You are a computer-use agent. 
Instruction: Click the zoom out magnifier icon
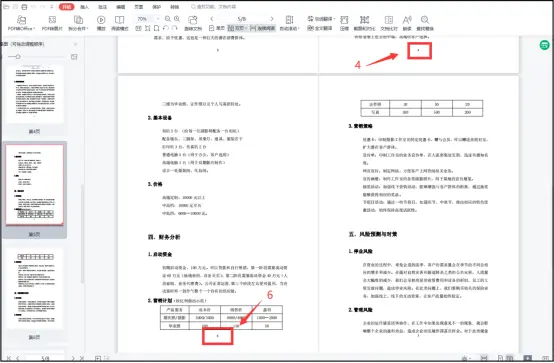168,19
